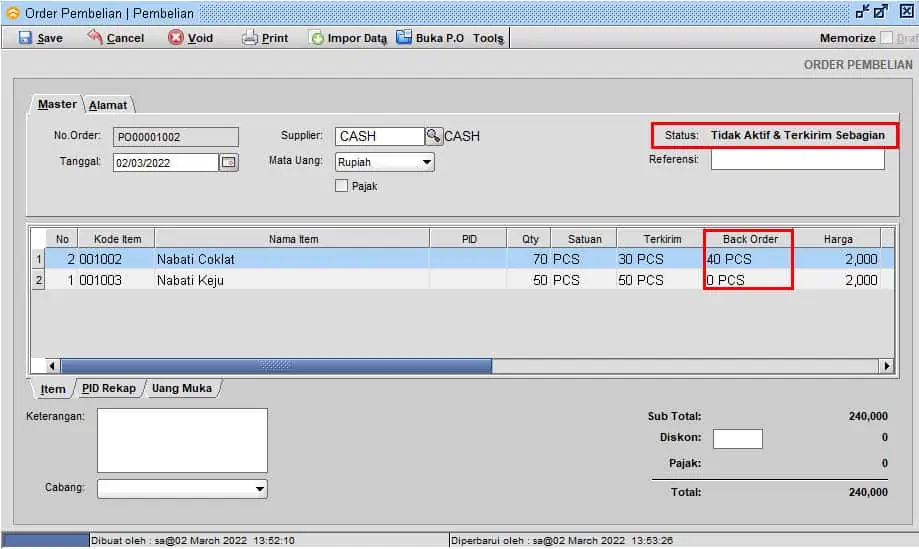This screenshot has width=919, height=549.
Task: Click the restore-down window icon
Action: tap(862, 11)
